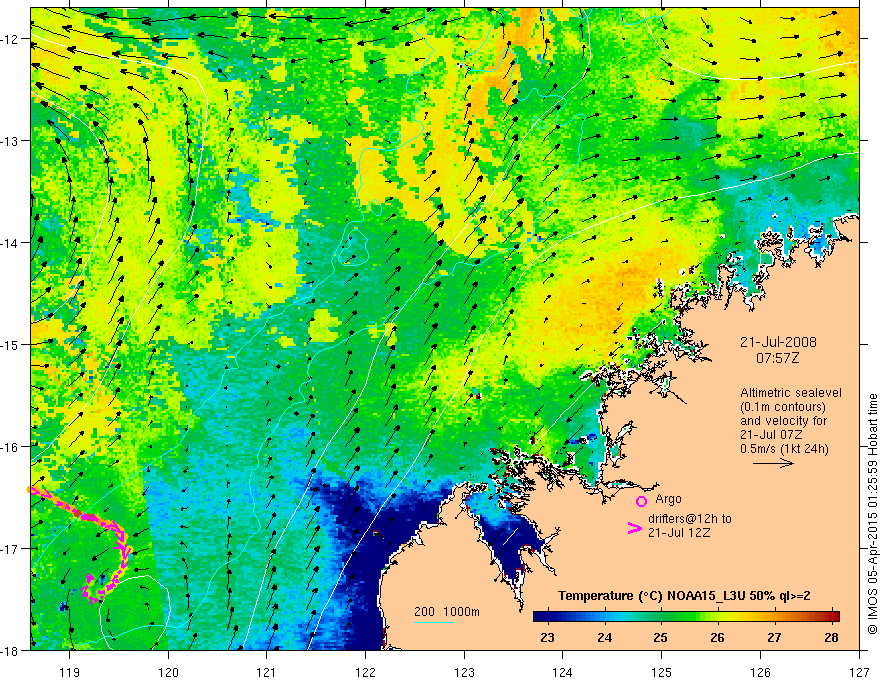880x680 pixels.
Task: Click the longitude axis label '126'
Action: coord(760,672)
